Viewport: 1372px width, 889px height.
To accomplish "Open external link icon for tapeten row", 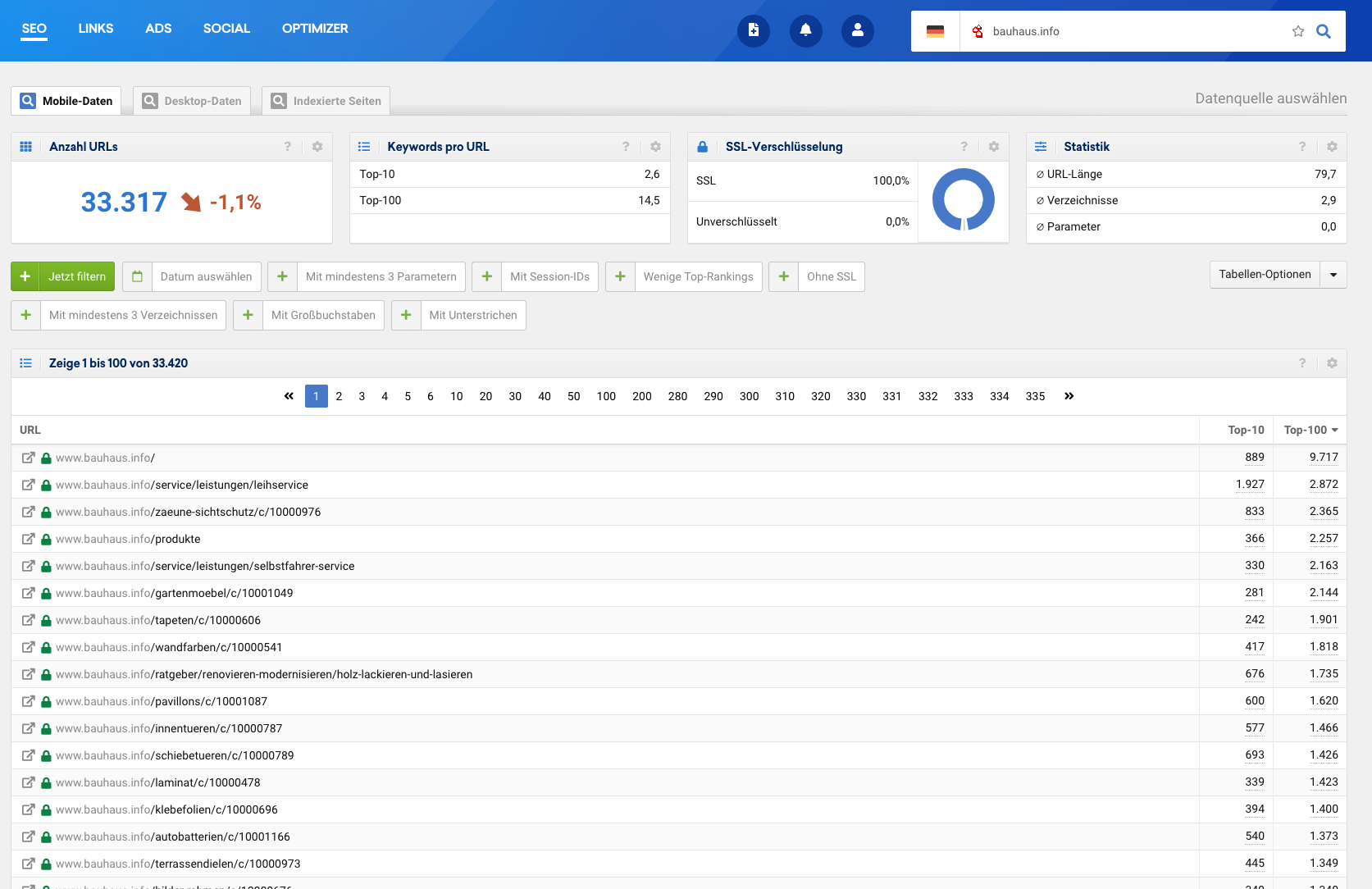I will coord(28,620).
